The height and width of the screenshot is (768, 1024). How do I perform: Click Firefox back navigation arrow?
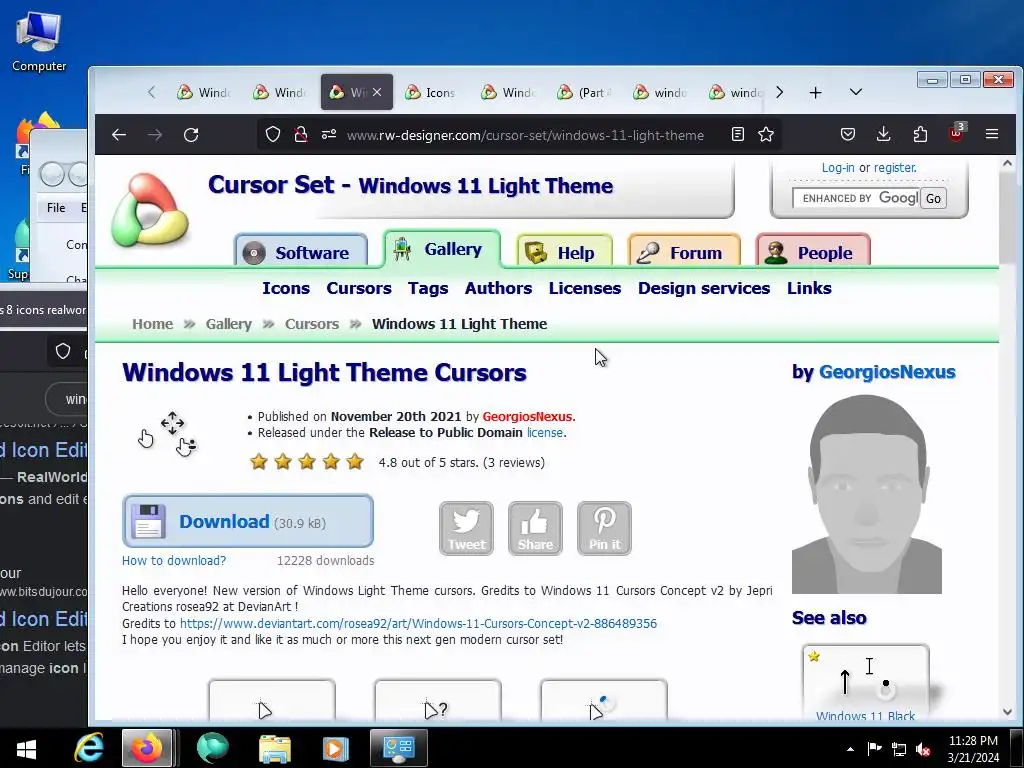pyautogui.click(x=119, y=135)
